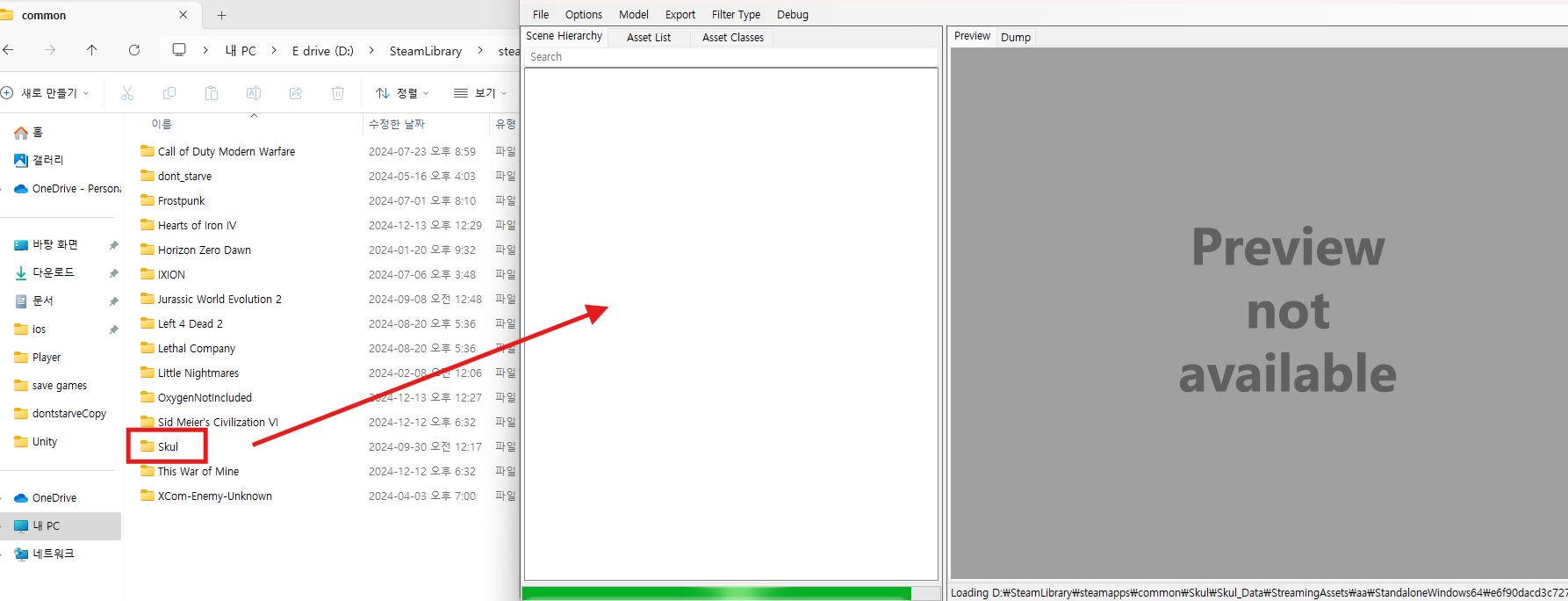Open the ios folder in sidebar
Viewport: 1568px width, 601px height.
point(30,329)
